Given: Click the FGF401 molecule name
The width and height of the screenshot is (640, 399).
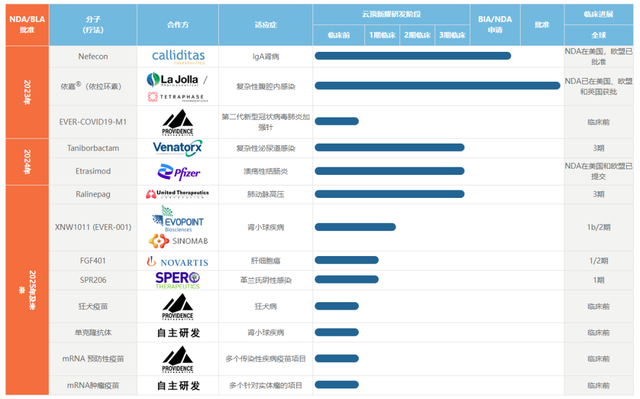Looking at the screenshot, I should (93, 261).
